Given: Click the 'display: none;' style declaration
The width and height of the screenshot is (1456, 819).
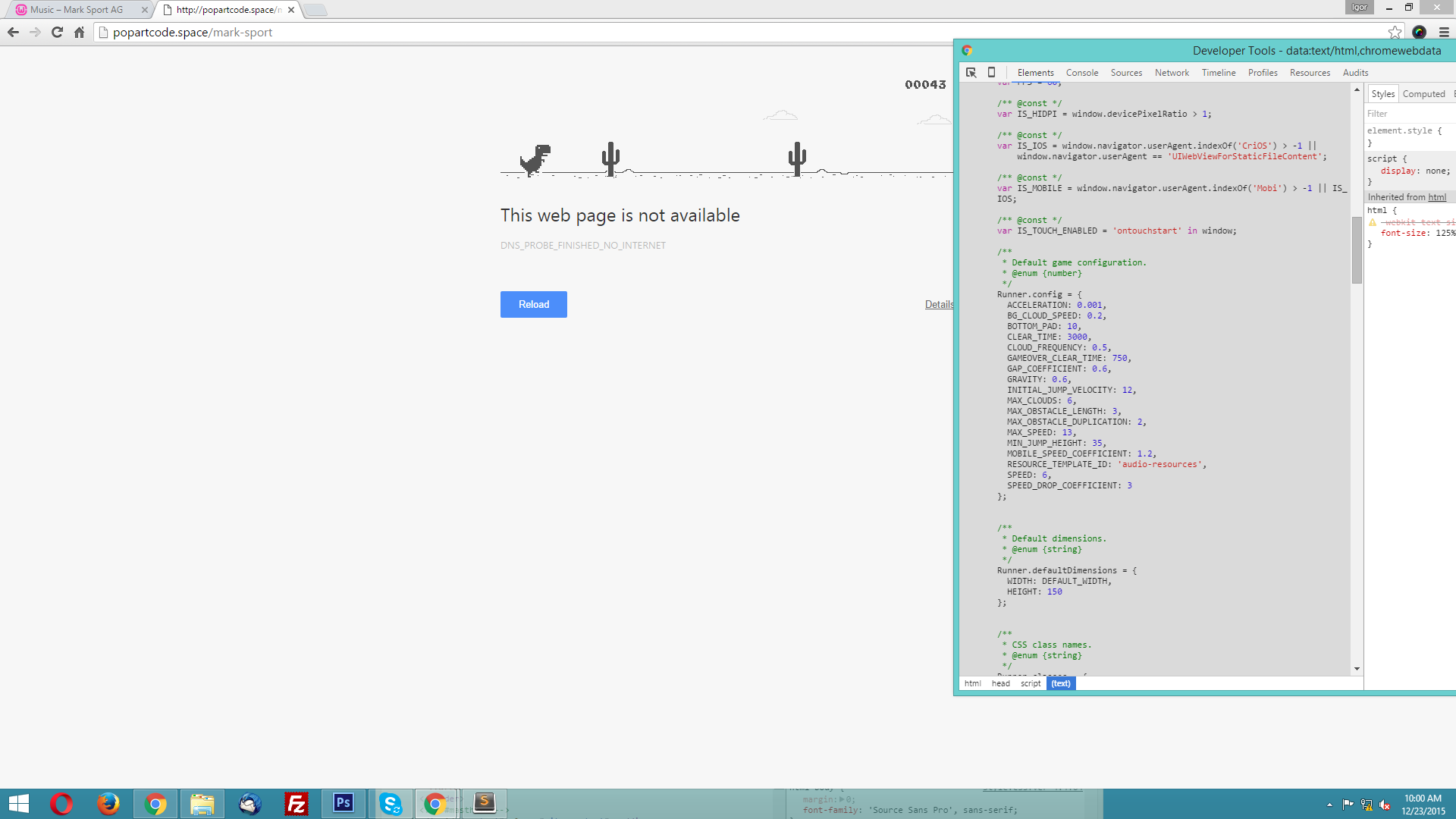Looking at the screenshot, I should [1415, 171].
